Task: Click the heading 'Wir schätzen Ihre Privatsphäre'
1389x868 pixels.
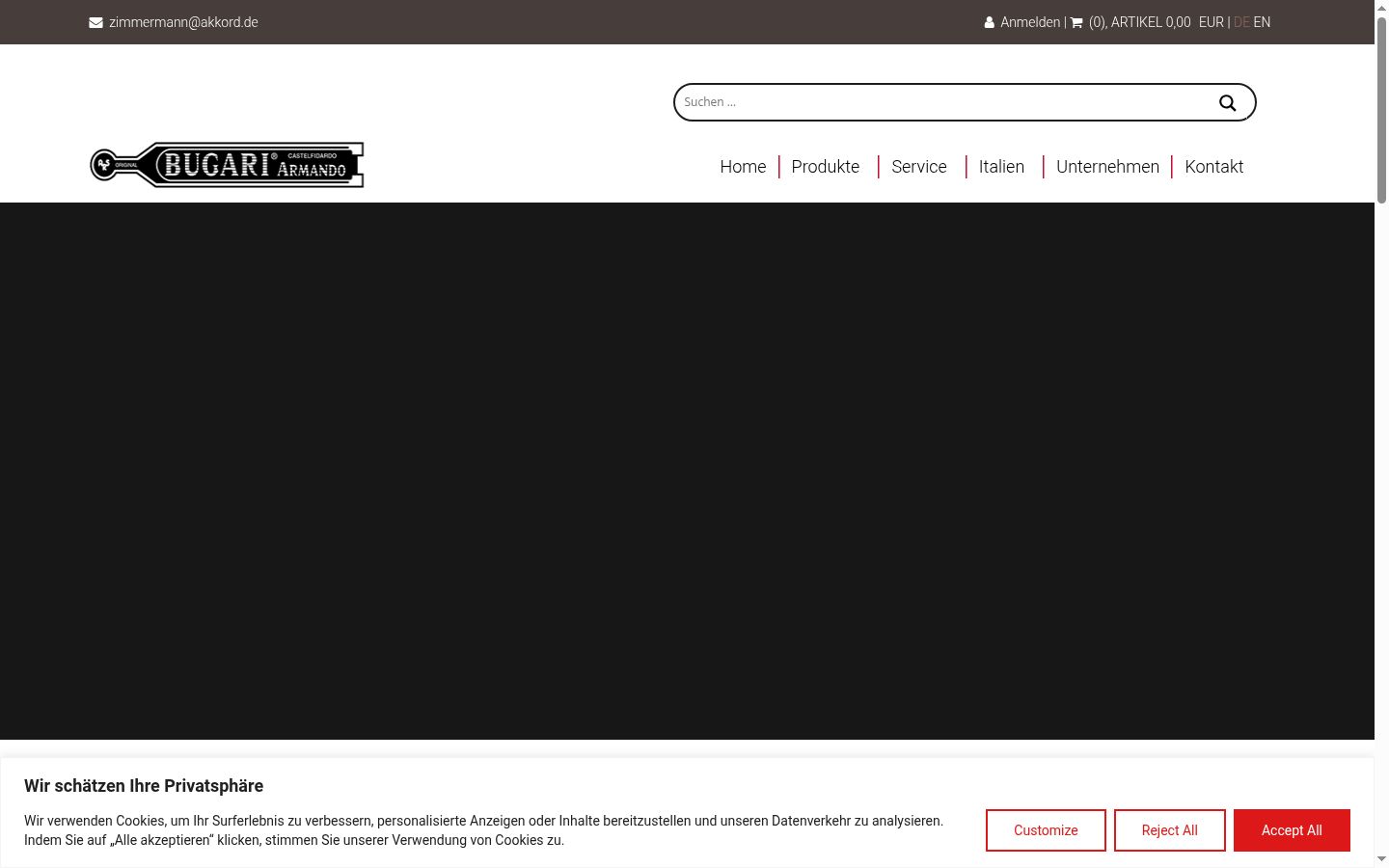Action: point(144,786)
